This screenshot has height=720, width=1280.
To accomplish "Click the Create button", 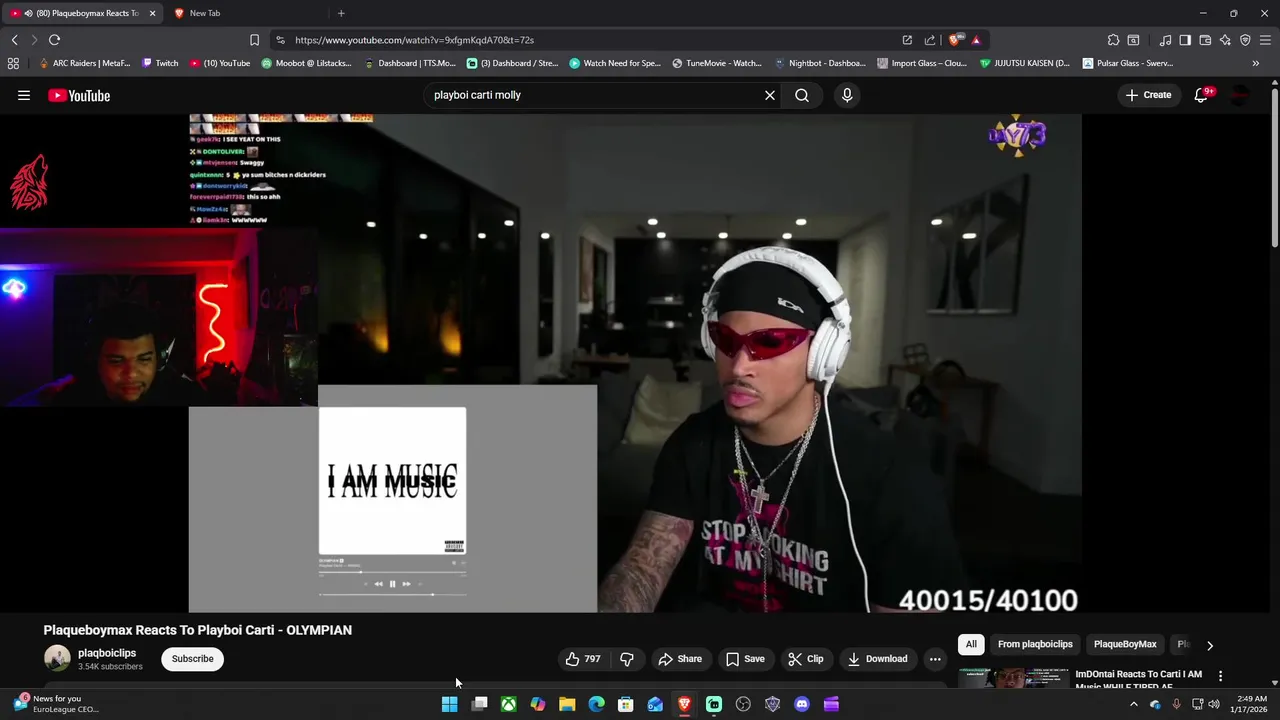I will 1148,95.
